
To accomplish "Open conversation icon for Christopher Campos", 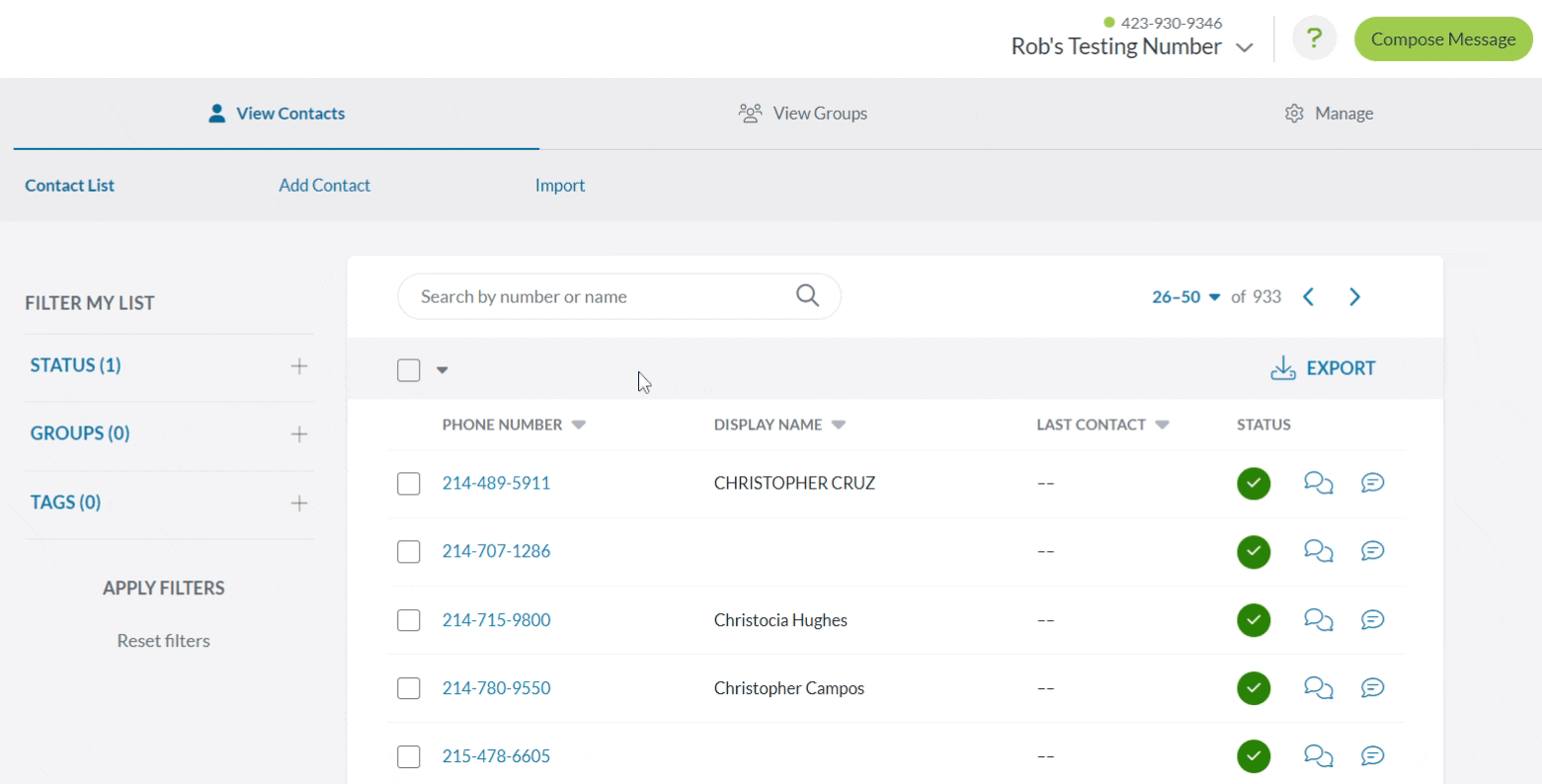I will (1318, 688).
